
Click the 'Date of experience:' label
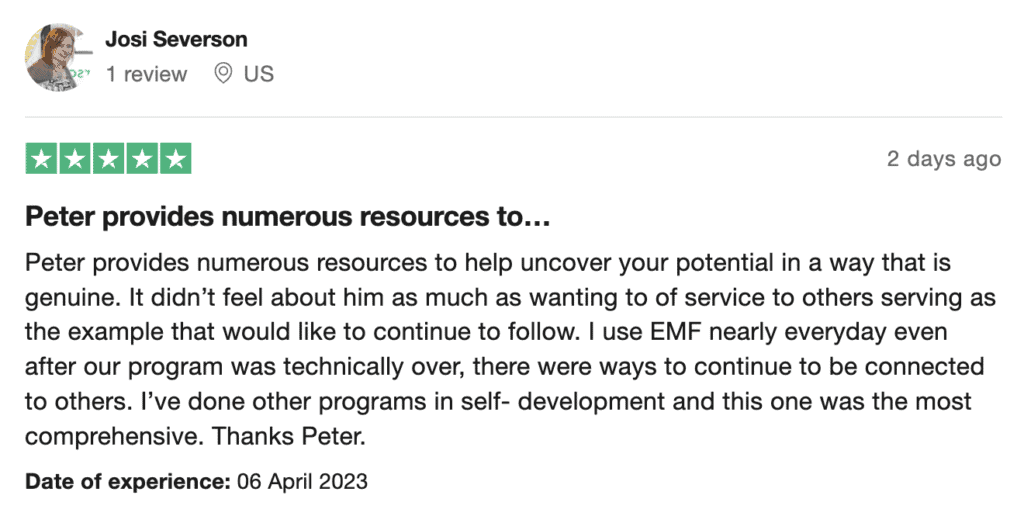tap(128, 482)
